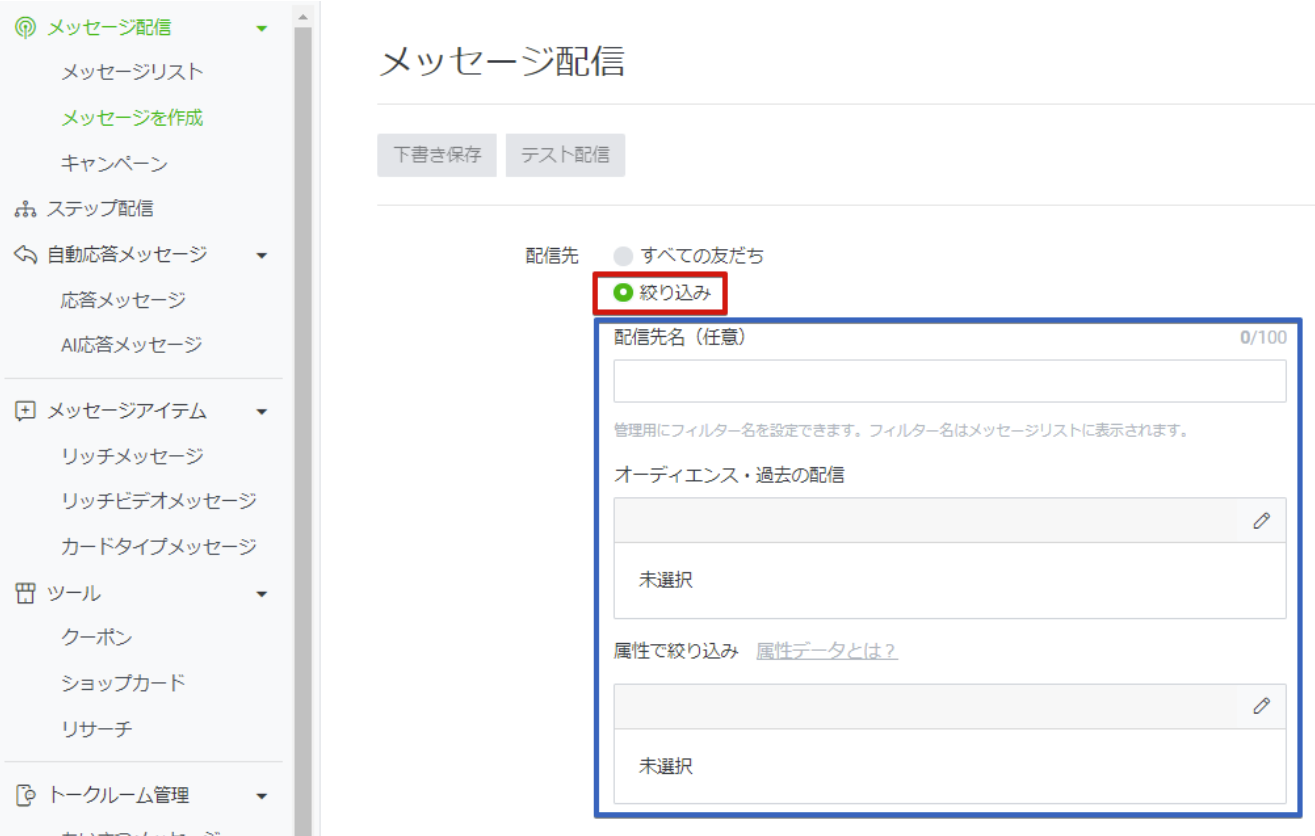Select the すべての友だち radio option
Viewport: 1315px width, 836px height.
coord(623,256)
